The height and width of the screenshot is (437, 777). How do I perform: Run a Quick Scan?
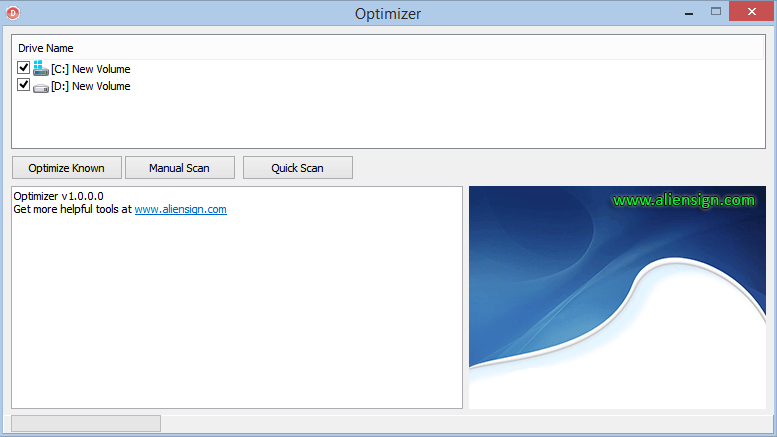298,168
